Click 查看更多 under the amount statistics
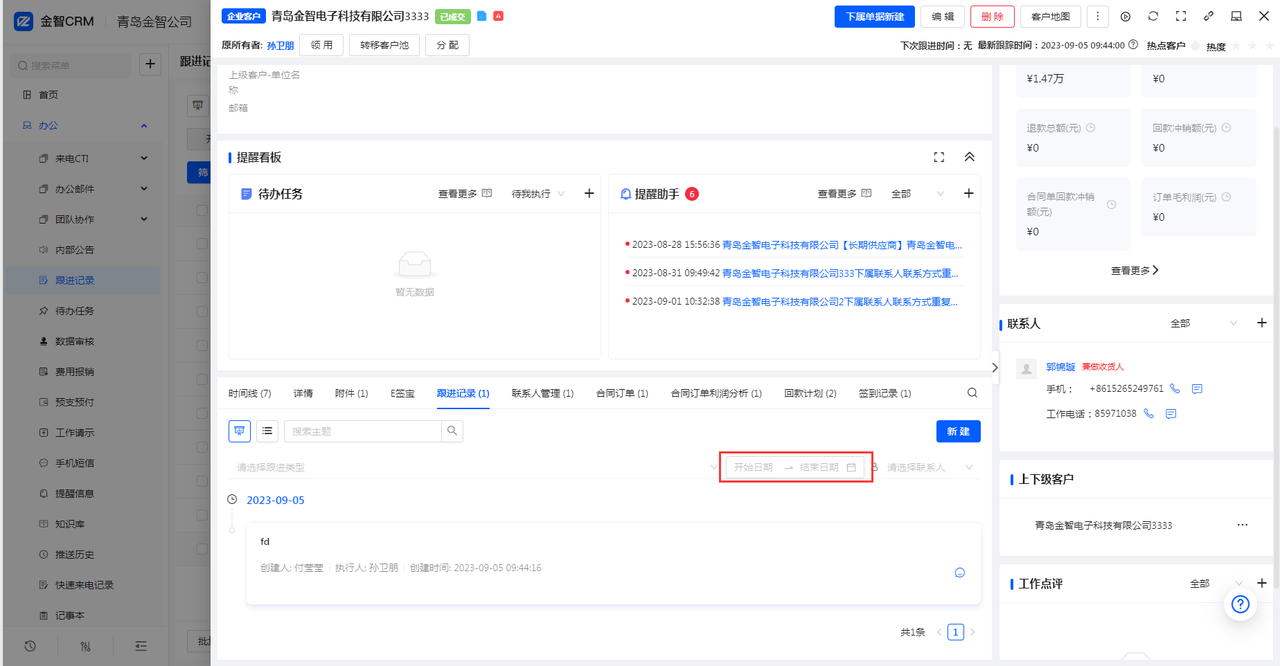This screenshot has height=666, width=1280. [x=1135, y=270]
